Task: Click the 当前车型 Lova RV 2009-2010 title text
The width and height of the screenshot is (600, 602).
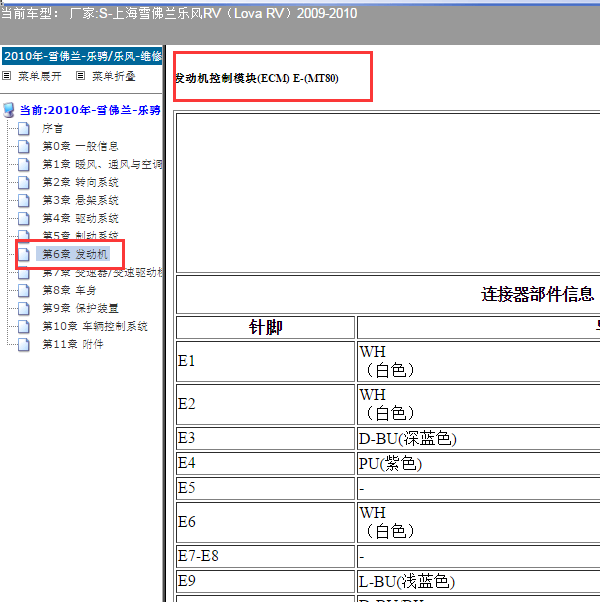Action: click(179, 14)
